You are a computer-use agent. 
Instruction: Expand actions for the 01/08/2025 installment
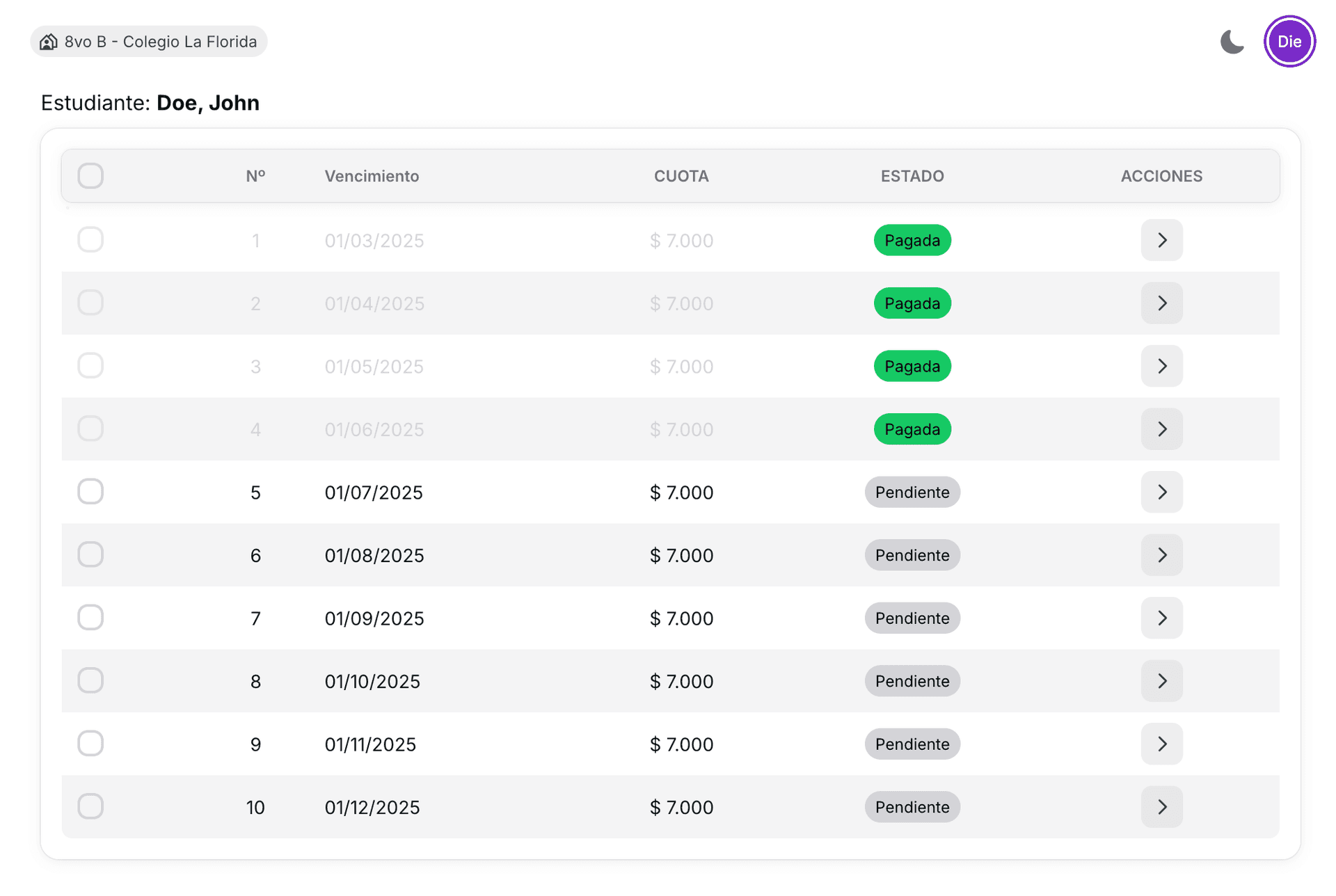tap(1162, 555)
